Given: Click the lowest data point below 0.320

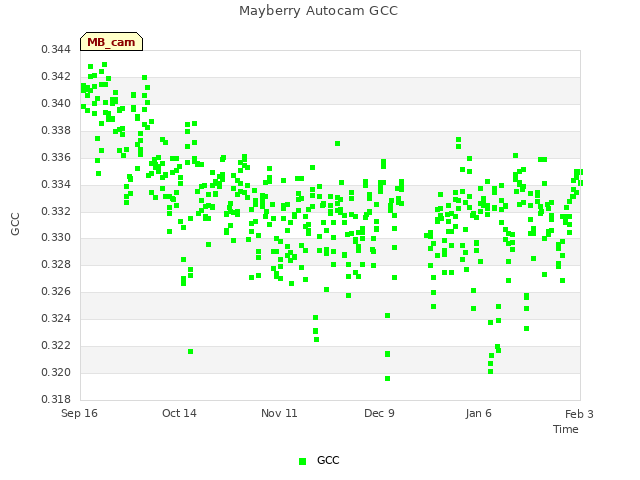Looking at the screenshot, I should (387, 379).
